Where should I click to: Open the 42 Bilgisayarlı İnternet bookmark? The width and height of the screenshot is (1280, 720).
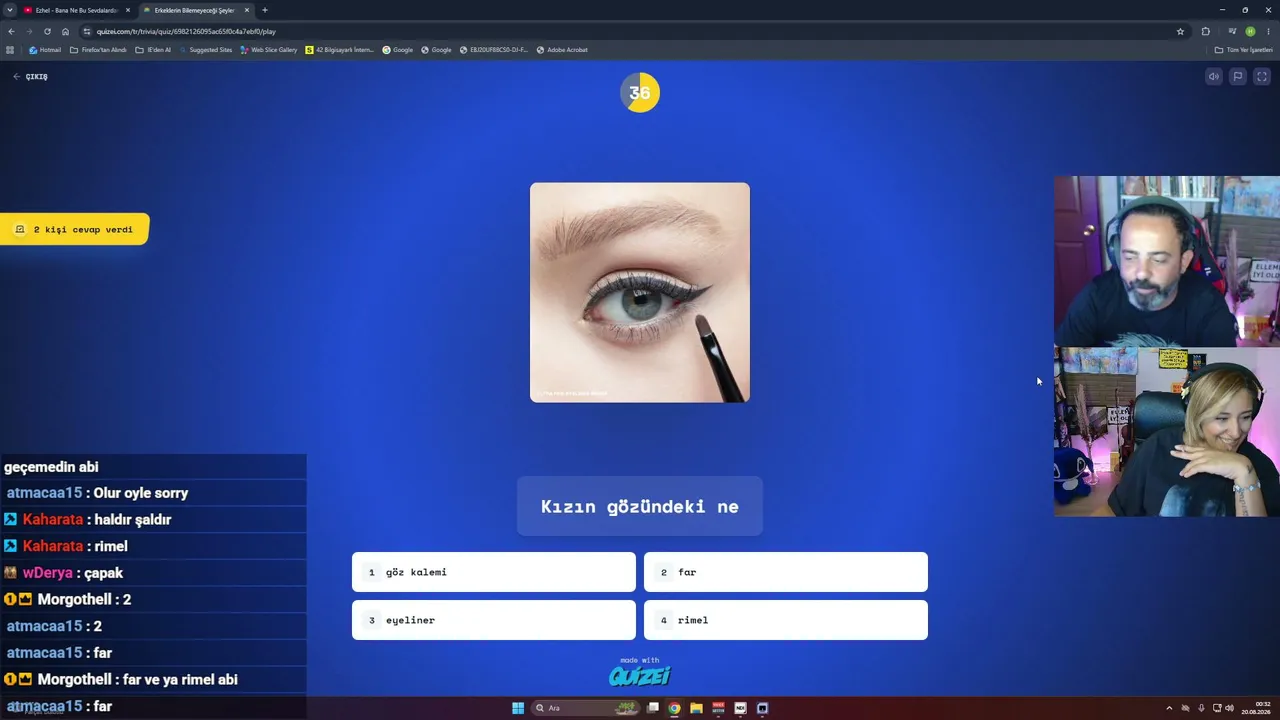point(340,50)
